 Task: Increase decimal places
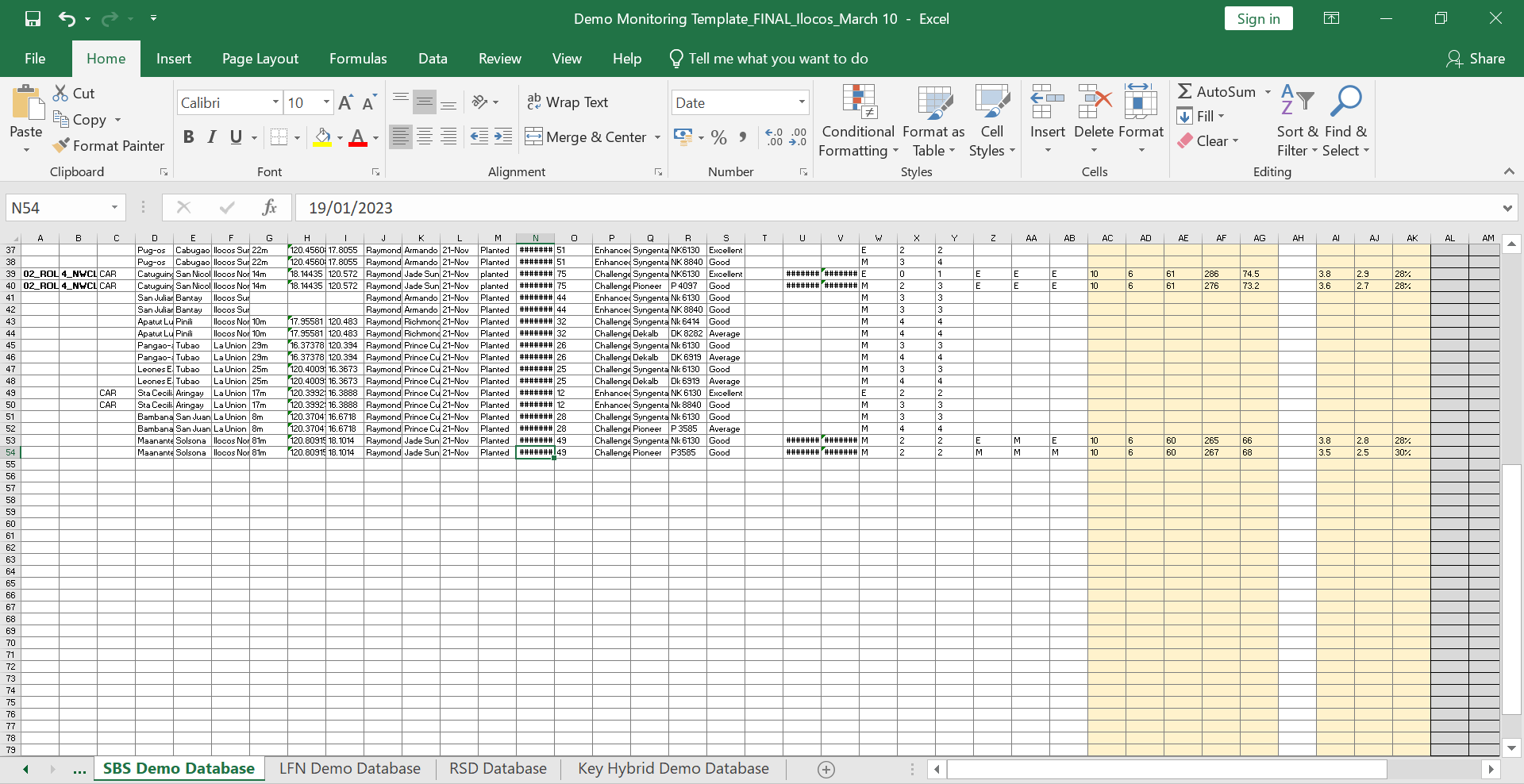(774, 136)
